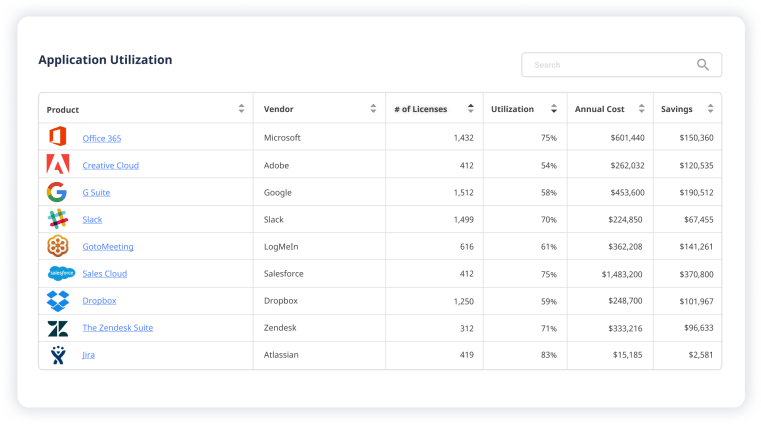761x424 pixels.
Task: Click the Jira logo icon
Action: 57,354
